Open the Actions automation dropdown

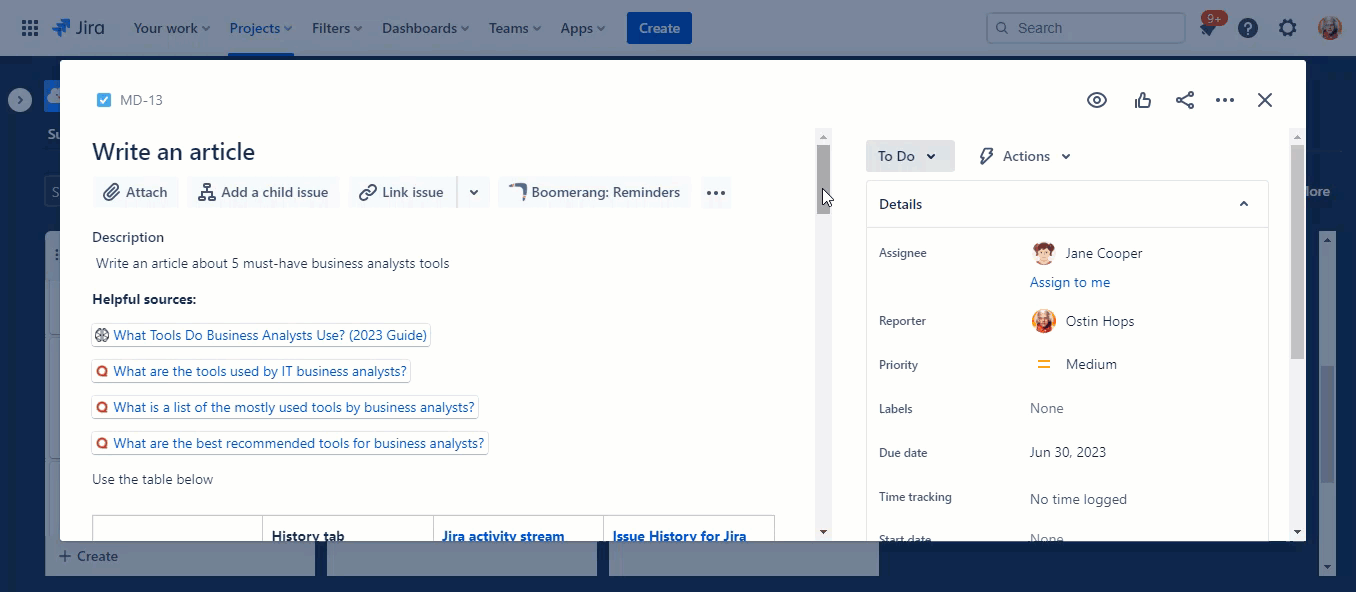pyautogui.click(x=1025, y=156)
